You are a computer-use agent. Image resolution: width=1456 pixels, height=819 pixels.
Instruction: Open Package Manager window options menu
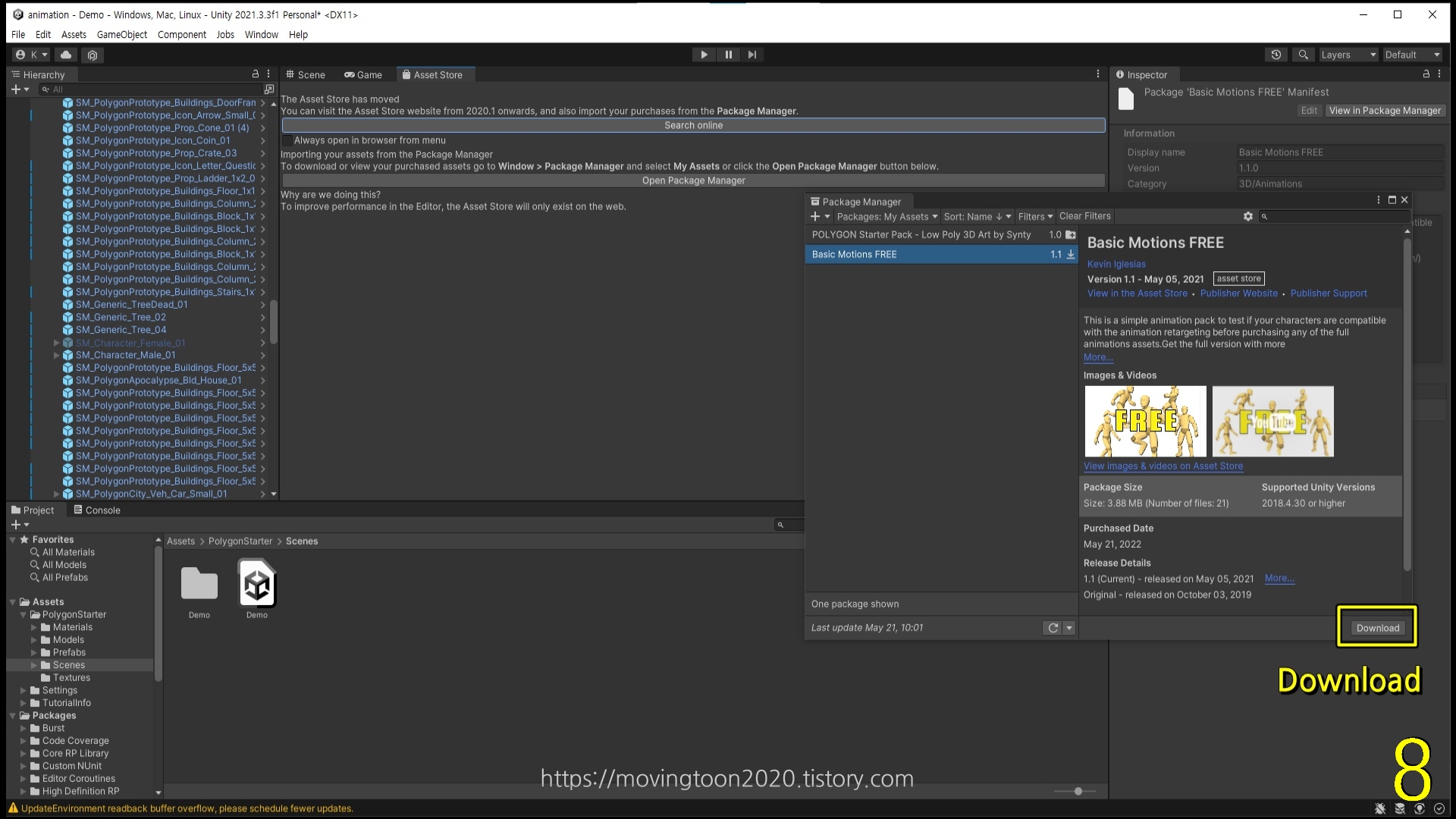[x=1379, y=200]
